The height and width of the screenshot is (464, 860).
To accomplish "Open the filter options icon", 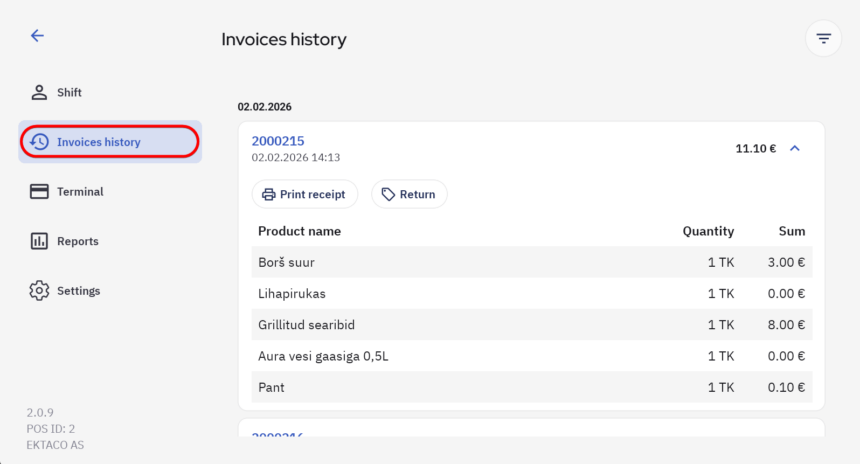I will point(823,39).
